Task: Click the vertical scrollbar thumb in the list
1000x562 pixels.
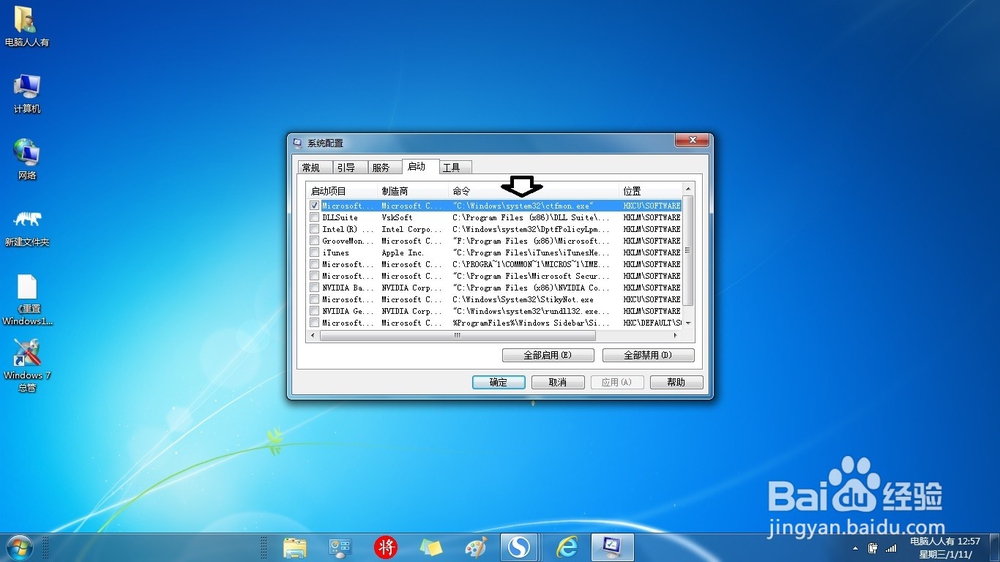Action: 688,251
